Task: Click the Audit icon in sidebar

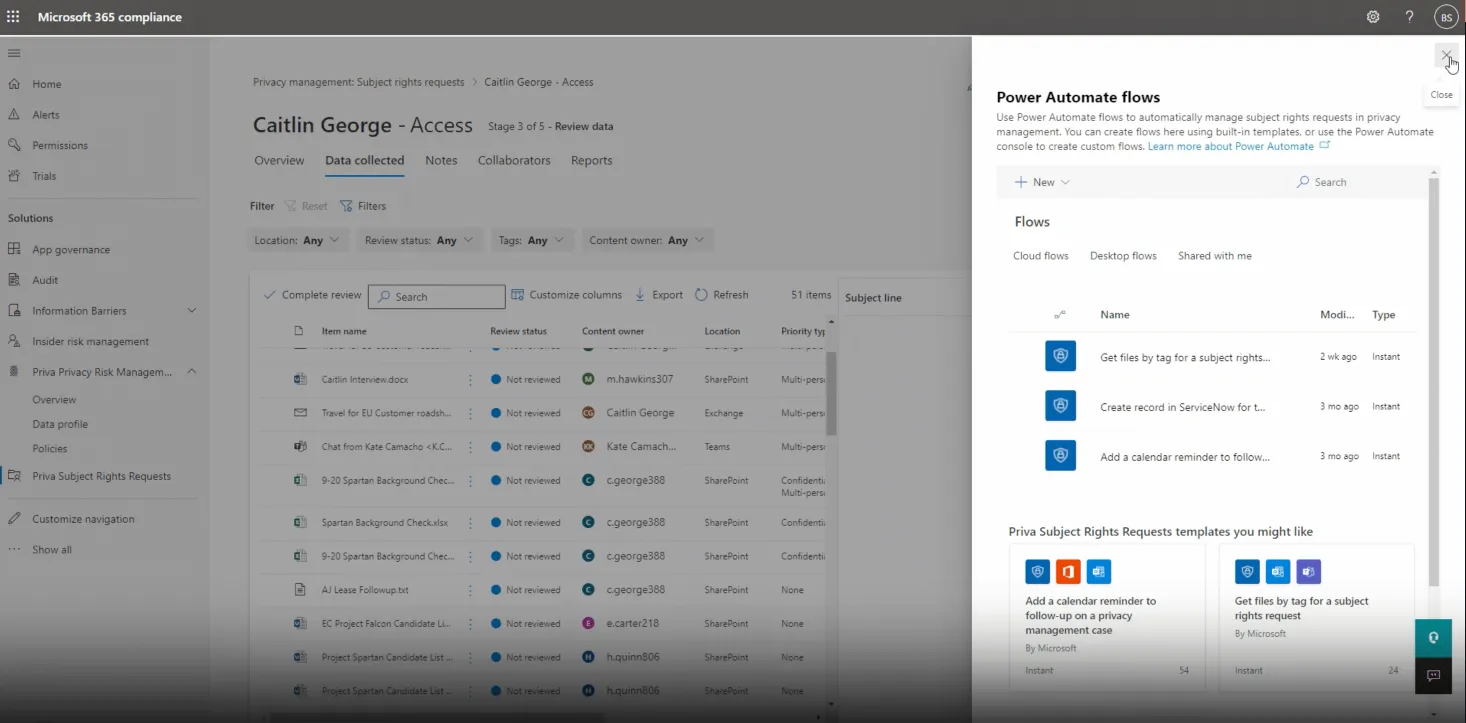Action: 14,280
